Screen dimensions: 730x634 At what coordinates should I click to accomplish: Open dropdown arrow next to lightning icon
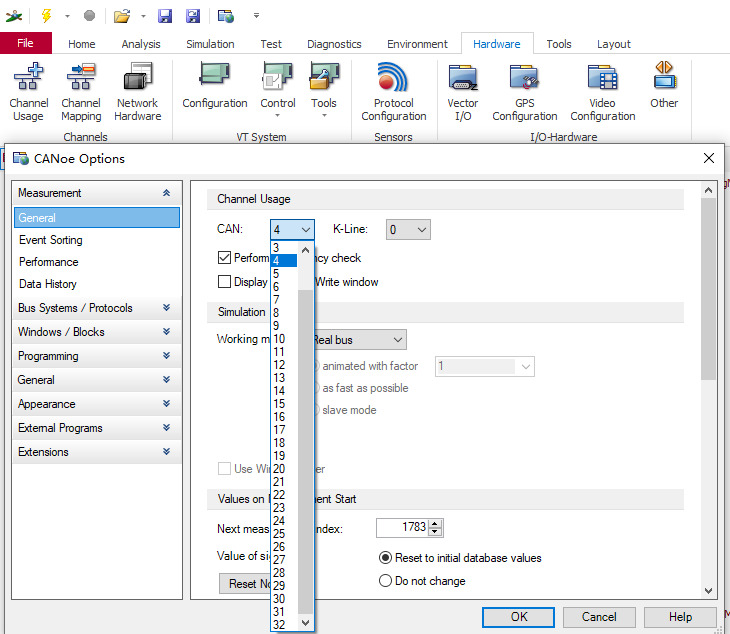pyautogui.click(x=68, y=16)
